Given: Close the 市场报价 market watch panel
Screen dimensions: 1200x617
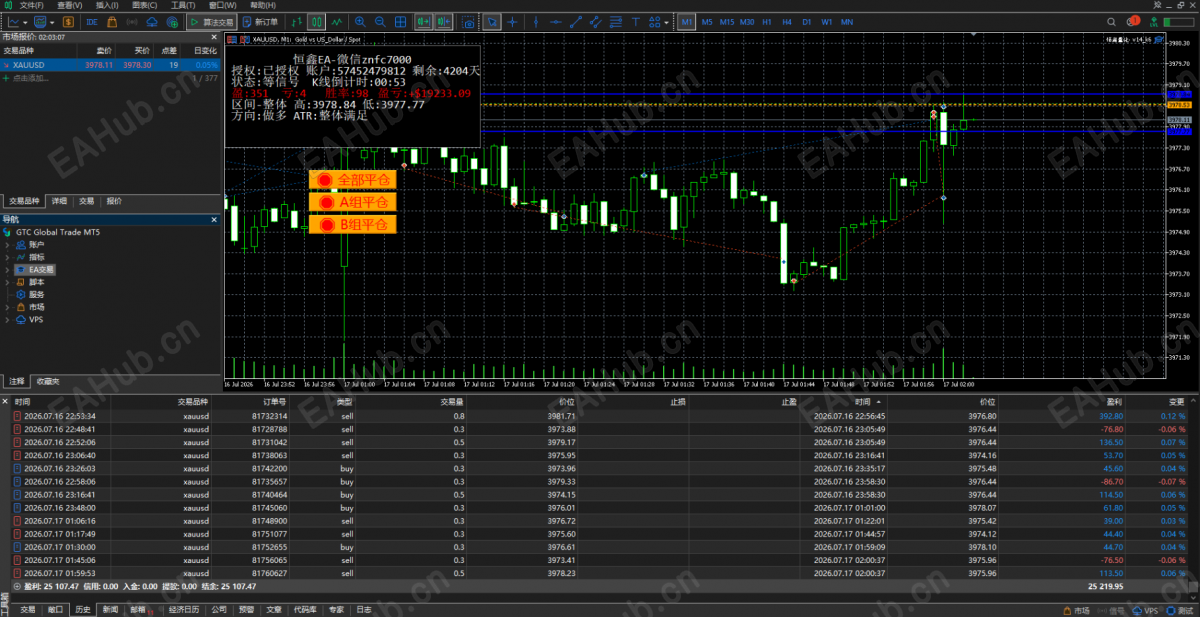Looking at the screenshot, I should [x=215, y=37].
